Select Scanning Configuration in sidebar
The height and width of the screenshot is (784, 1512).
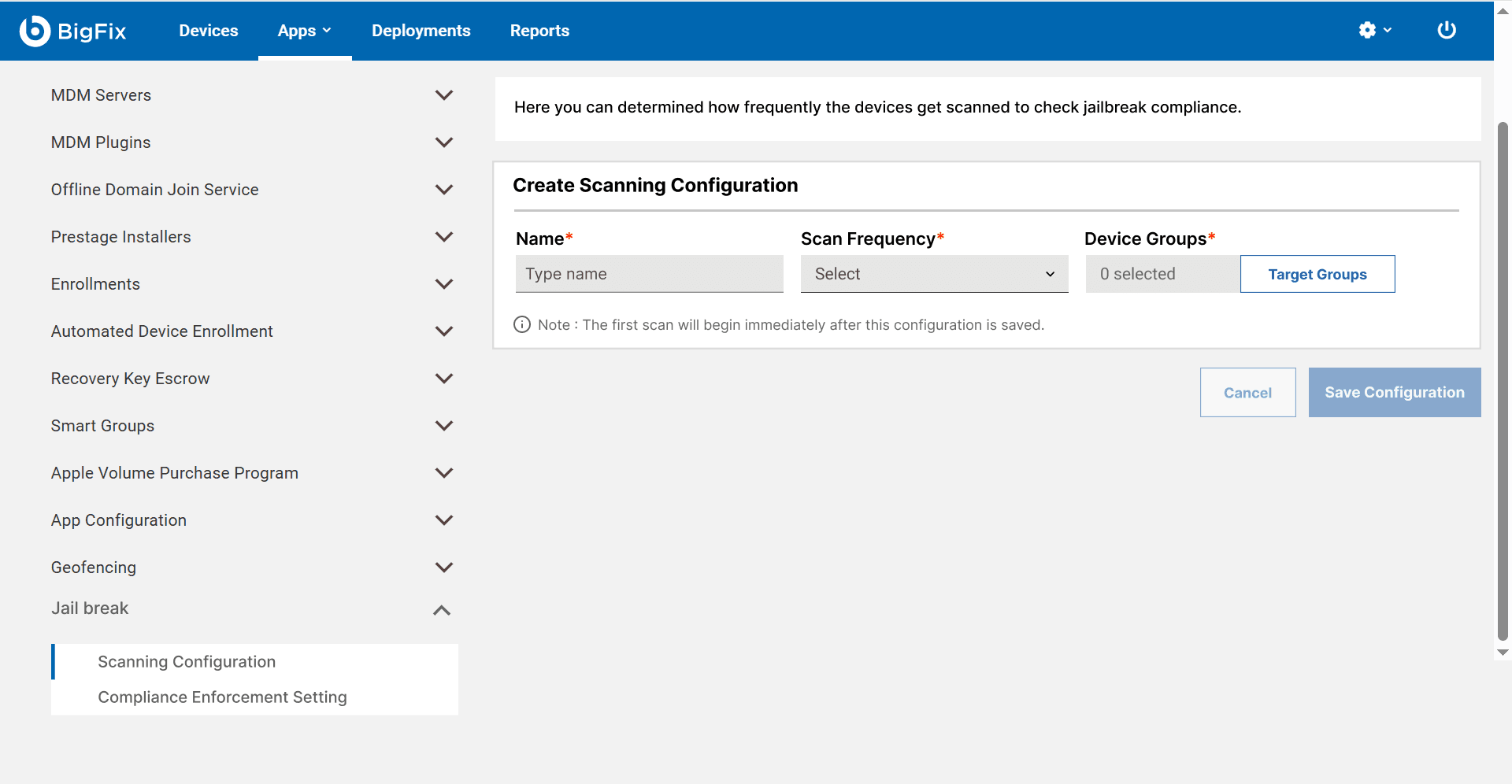[x=255, y=662]
